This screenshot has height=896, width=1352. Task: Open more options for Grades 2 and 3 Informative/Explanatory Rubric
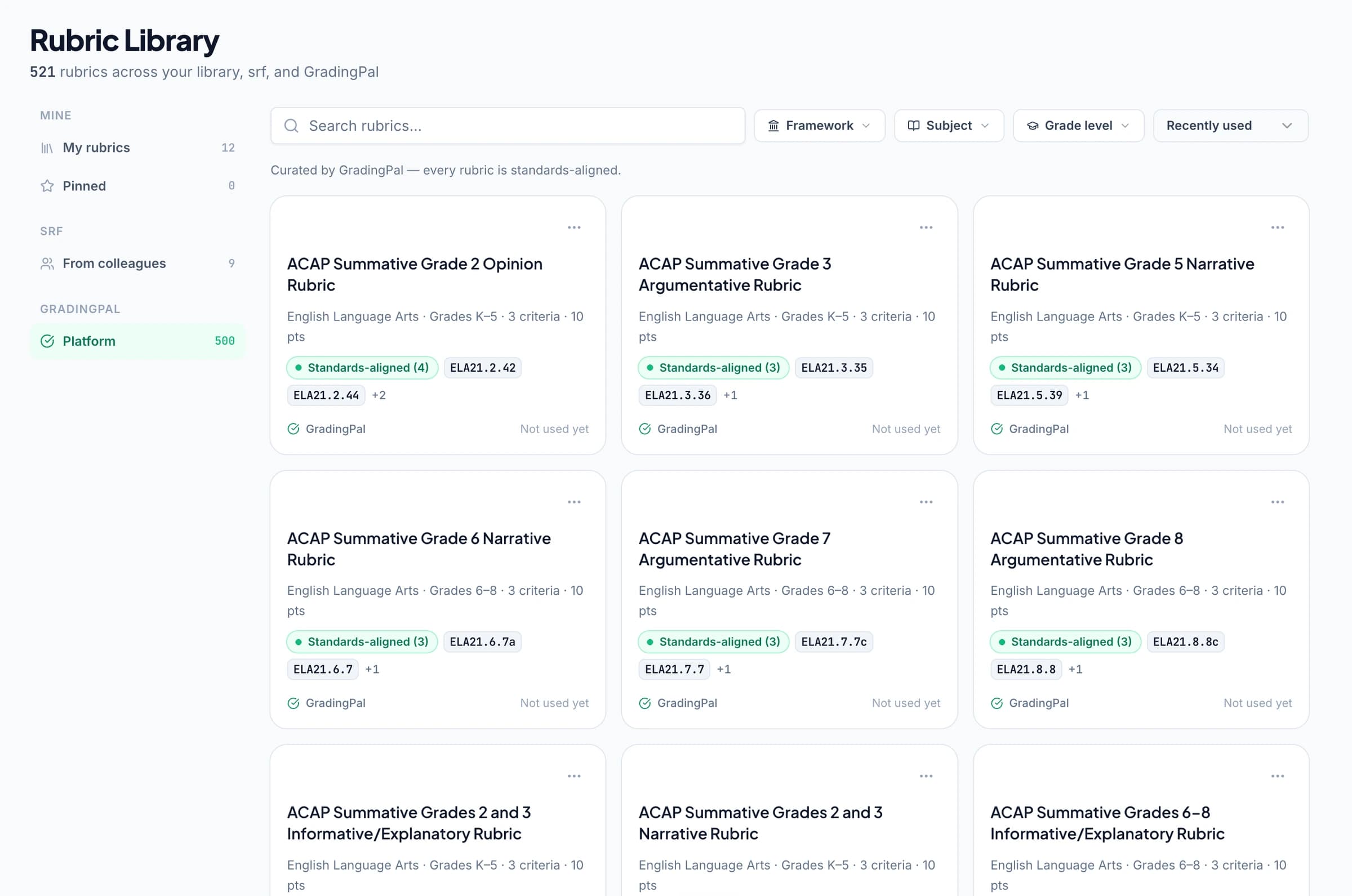[574, 776]
